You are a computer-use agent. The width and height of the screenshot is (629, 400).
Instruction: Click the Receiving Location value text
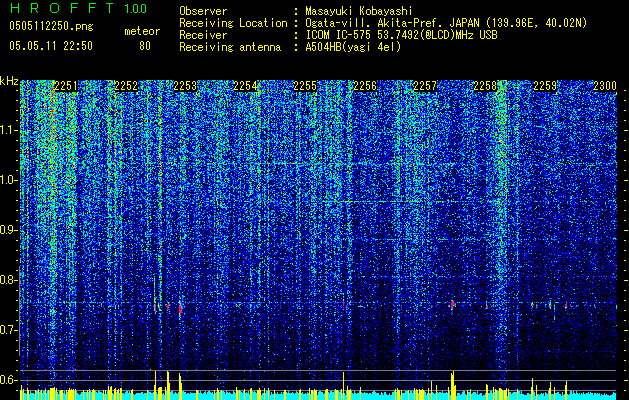point(446,23)
